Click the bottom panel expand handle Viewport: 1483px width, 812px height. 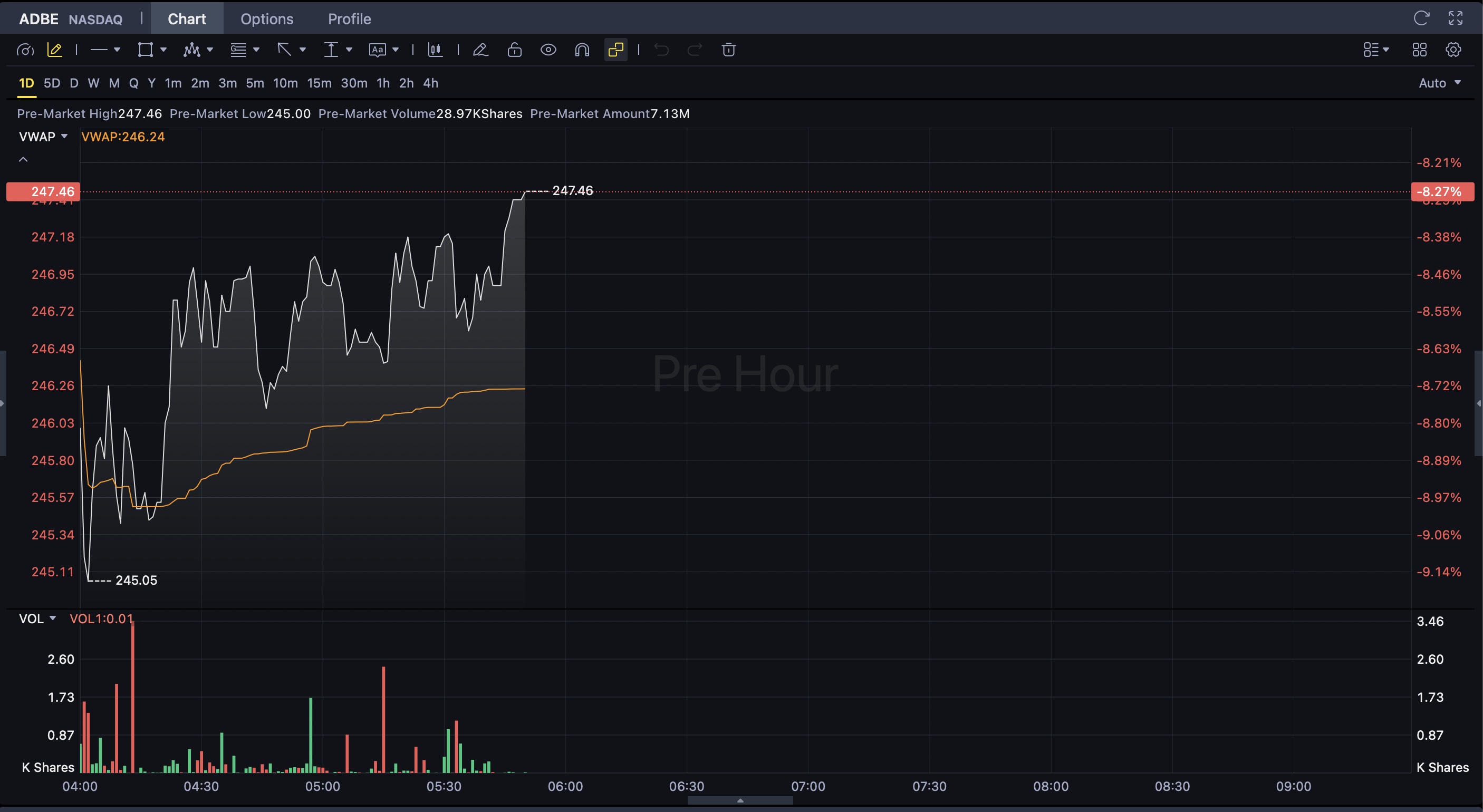point(740,800)
